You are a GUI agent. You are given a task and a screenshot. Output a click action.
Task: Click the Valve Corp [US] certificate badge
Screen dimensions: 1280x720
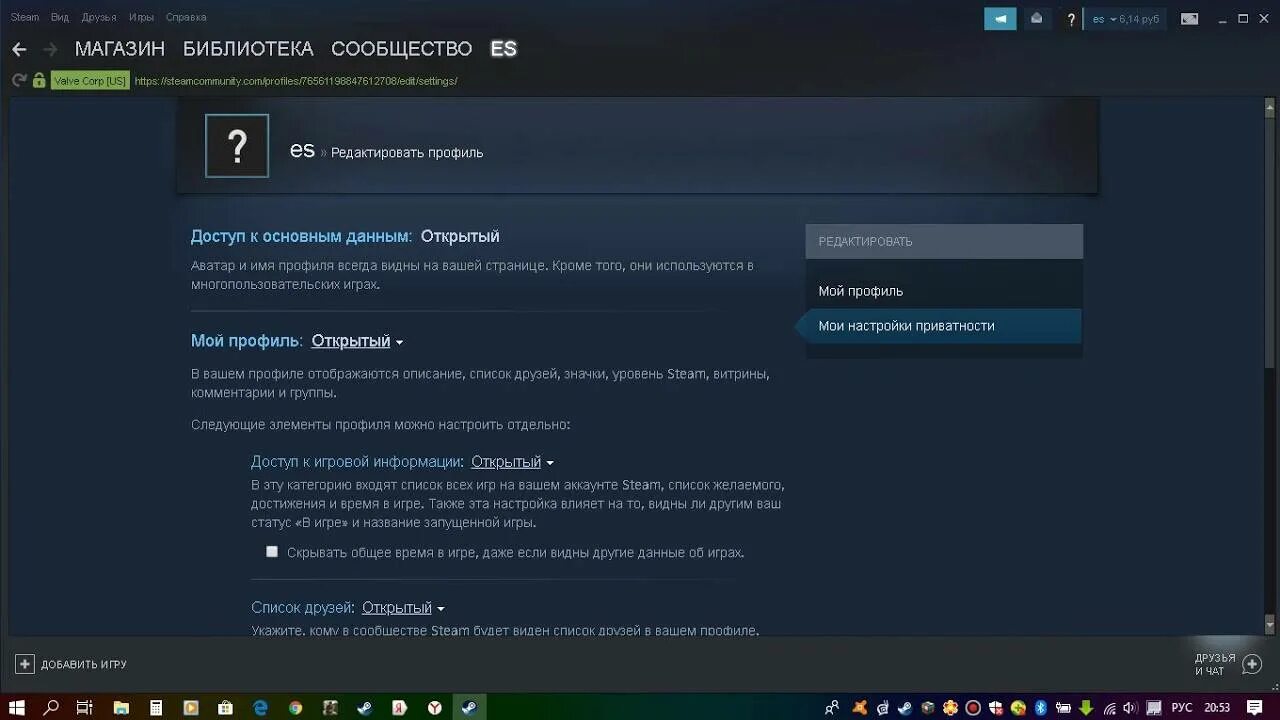click(x=90, y=81)
